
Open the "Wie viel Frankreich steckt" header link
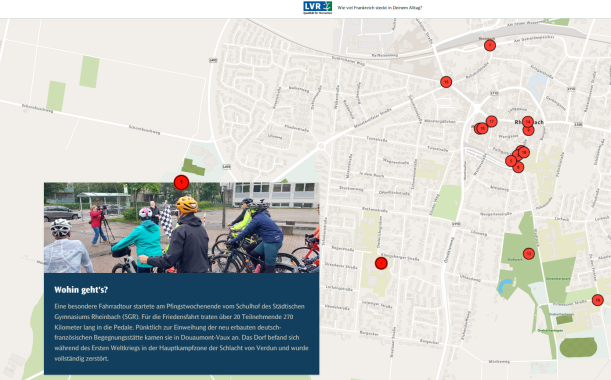tap(380, 8)
